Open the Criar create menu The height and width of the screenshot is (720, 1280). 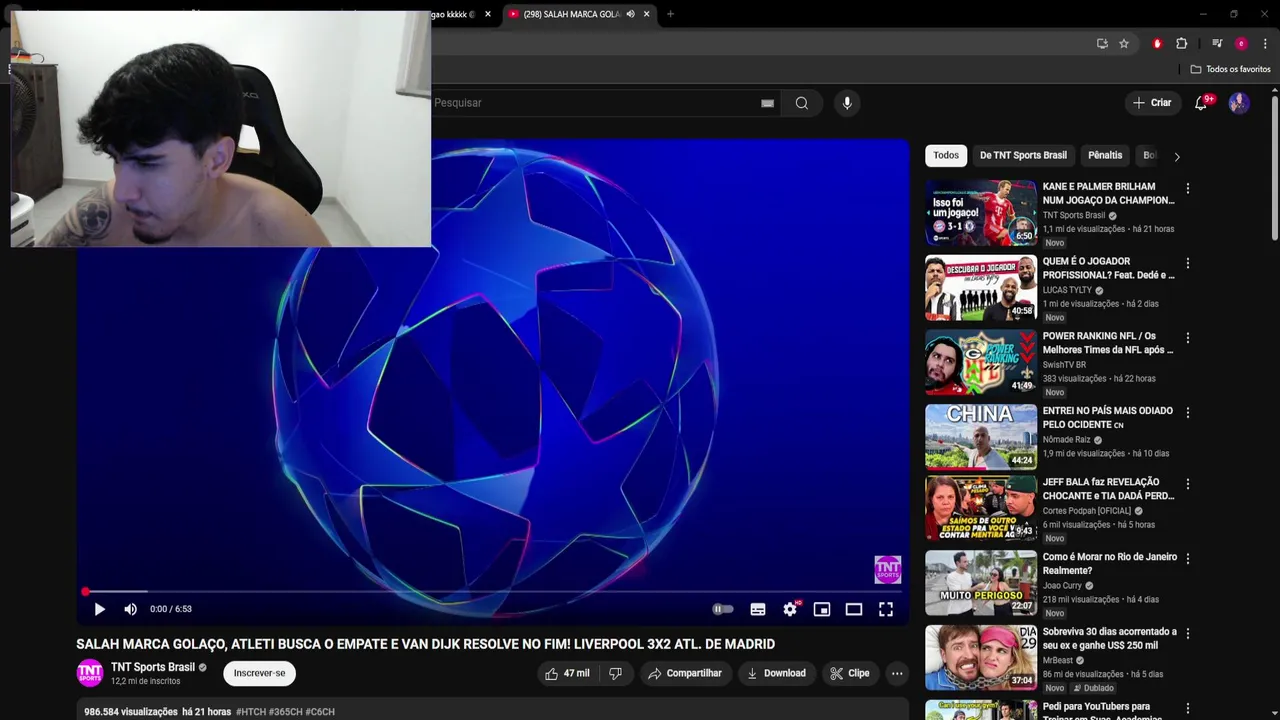click(1152, 103)
